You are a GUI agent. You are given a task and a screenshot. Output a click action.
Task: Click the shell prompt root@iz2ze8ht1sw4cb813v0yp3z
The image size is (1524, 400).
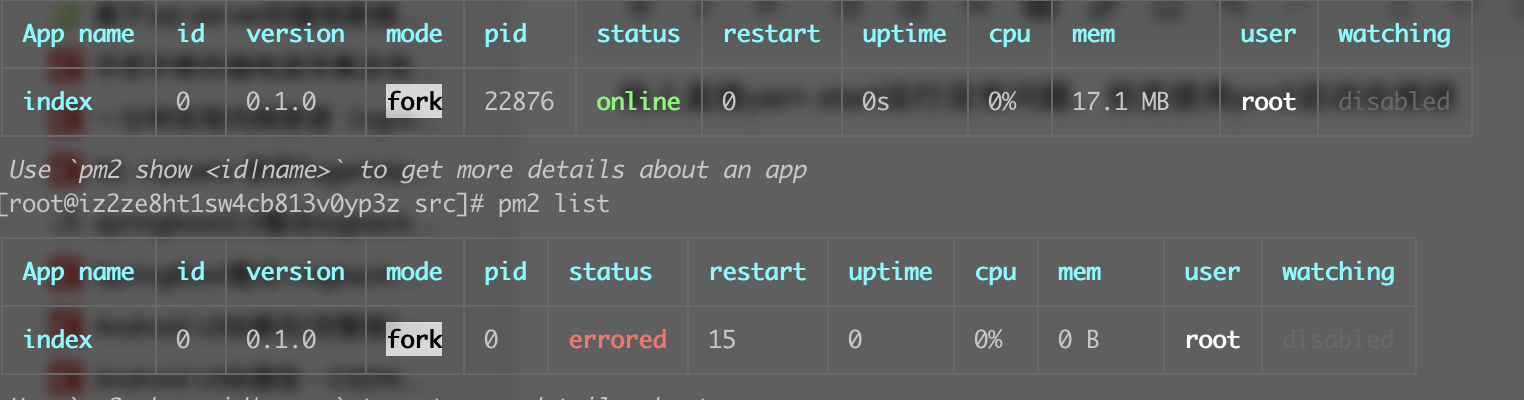(x=204, y=204)
